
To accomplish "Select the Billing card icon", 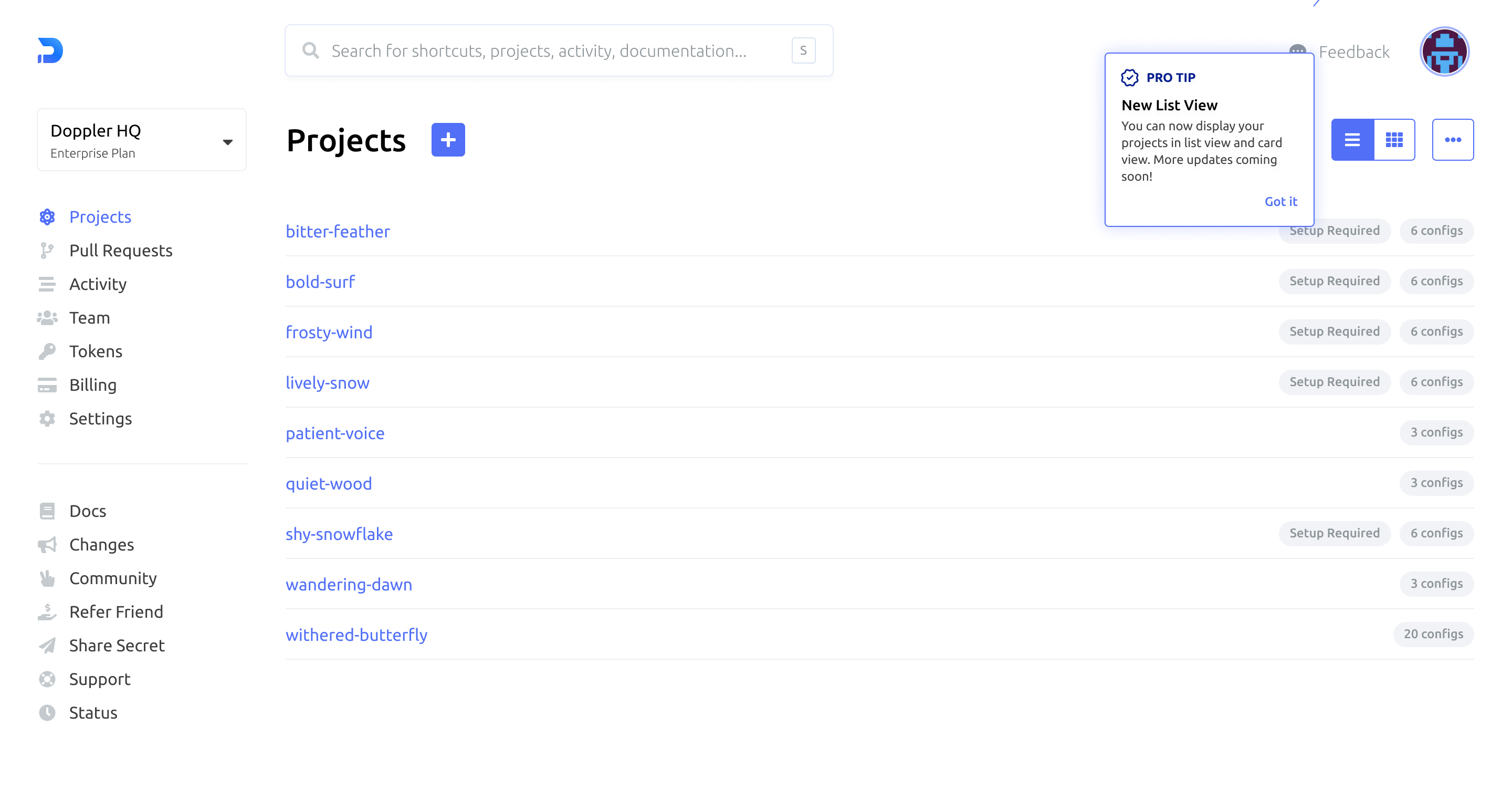I will coord(48,384).
